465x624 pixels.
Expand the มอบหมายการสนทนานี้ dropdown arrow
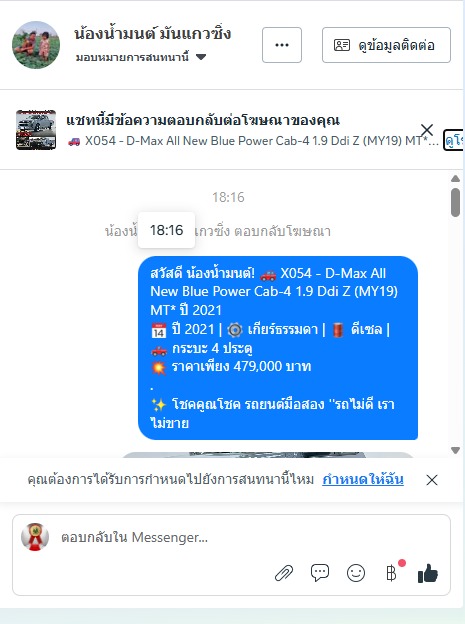[201, 57]
